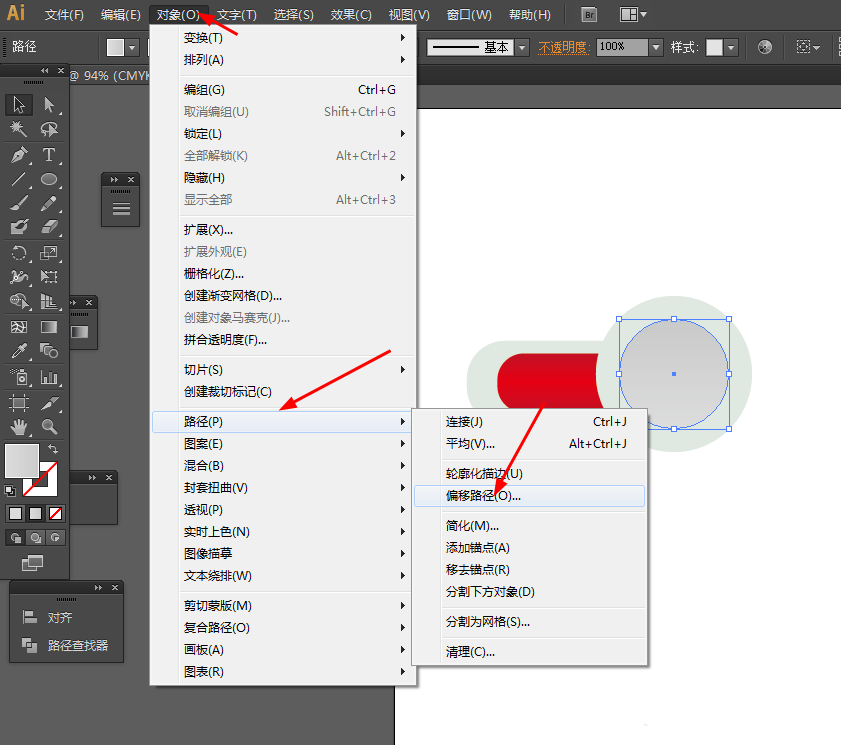The width and height of the screenshot is (841, 745).
Task: Open Arrange Documents dropdown in top bar
Action: tap(633, 15)
